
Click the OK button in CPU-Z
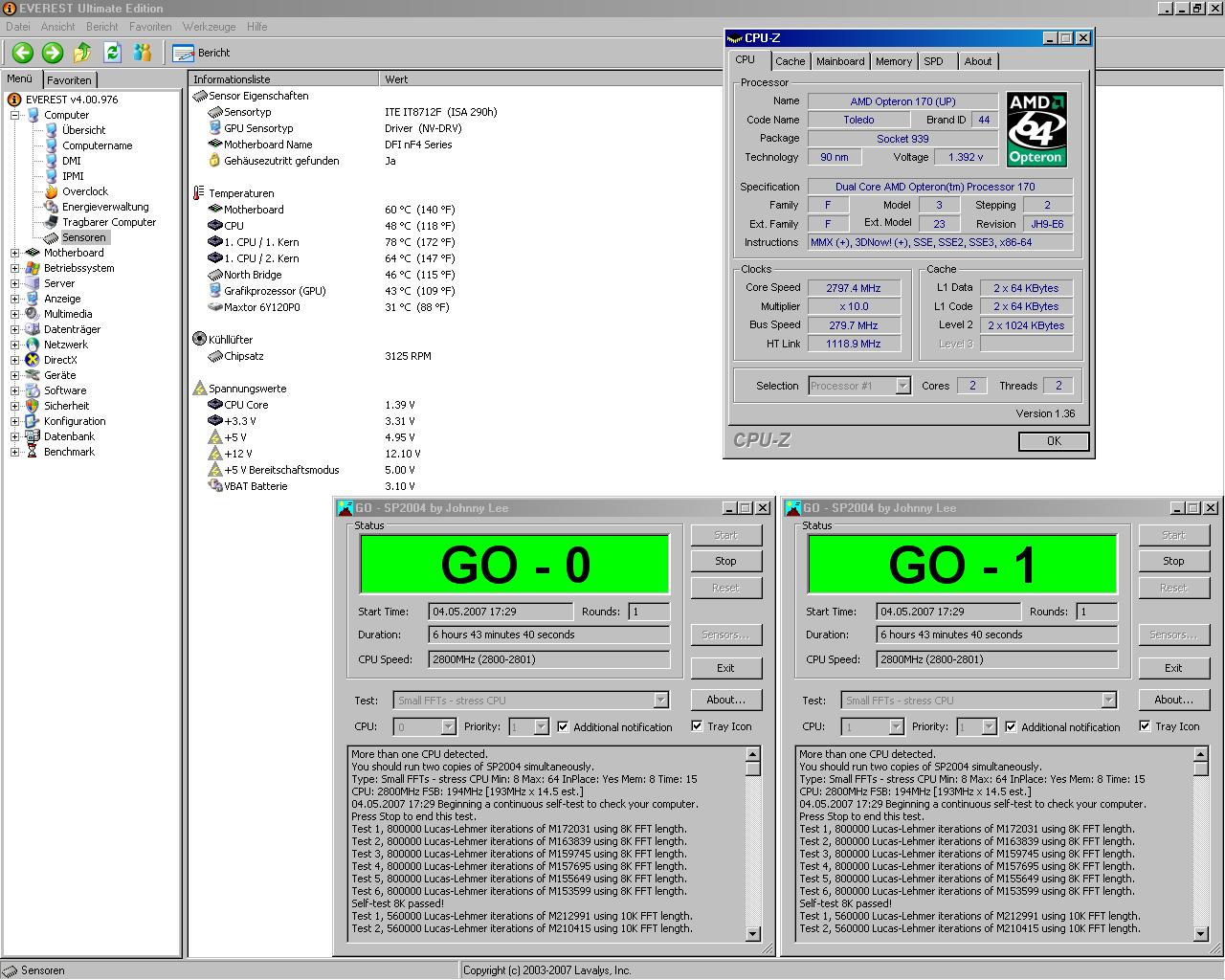(1054, 441)
